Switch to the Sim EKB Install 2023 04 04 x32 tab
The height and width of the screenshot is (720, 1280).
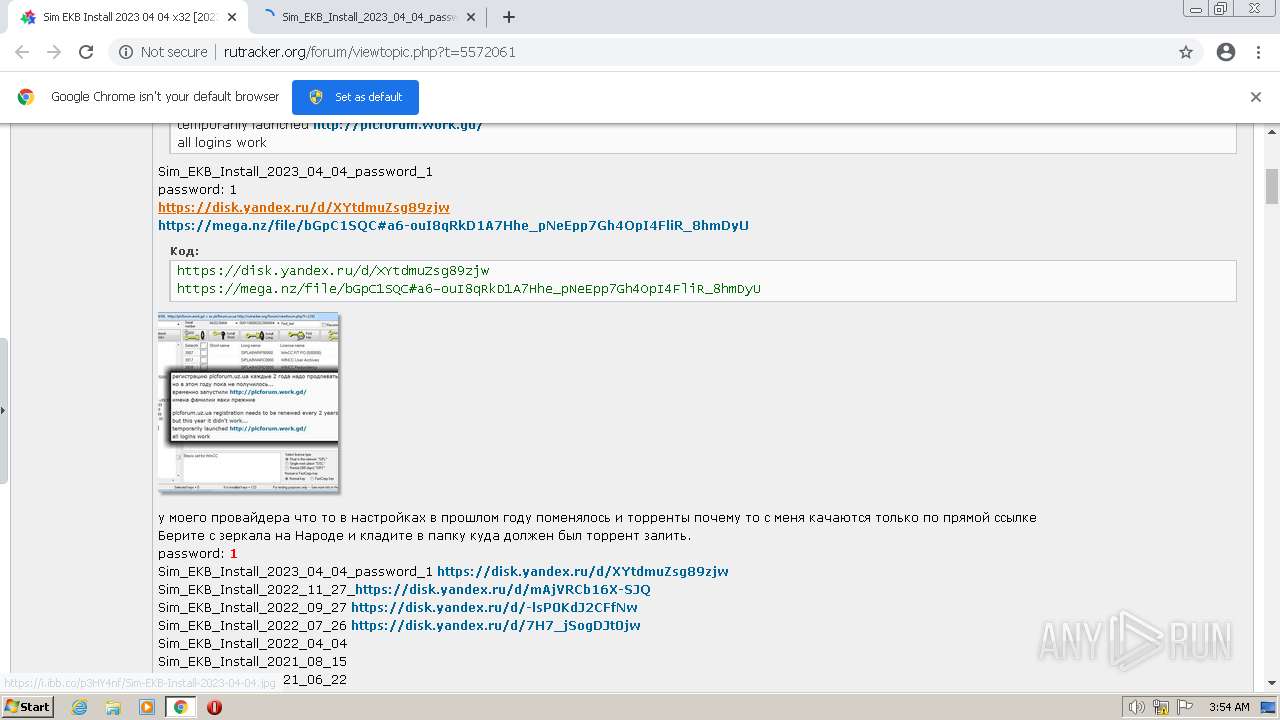(126, 17)
